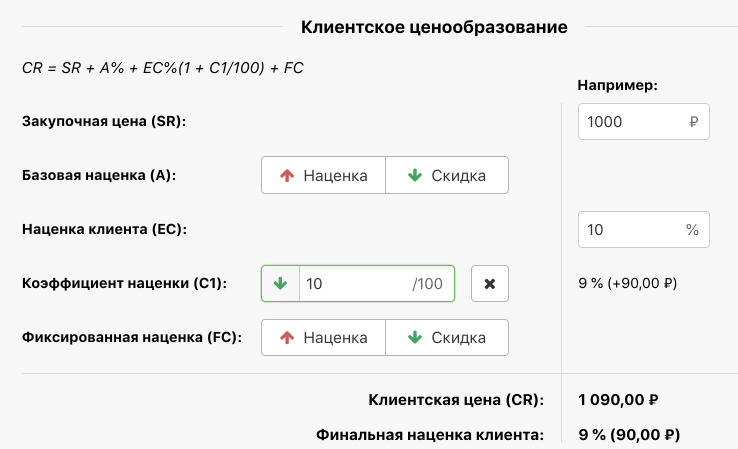
Task: Click the /100 suffix in the coefficient field
Action: pos(427,284)
